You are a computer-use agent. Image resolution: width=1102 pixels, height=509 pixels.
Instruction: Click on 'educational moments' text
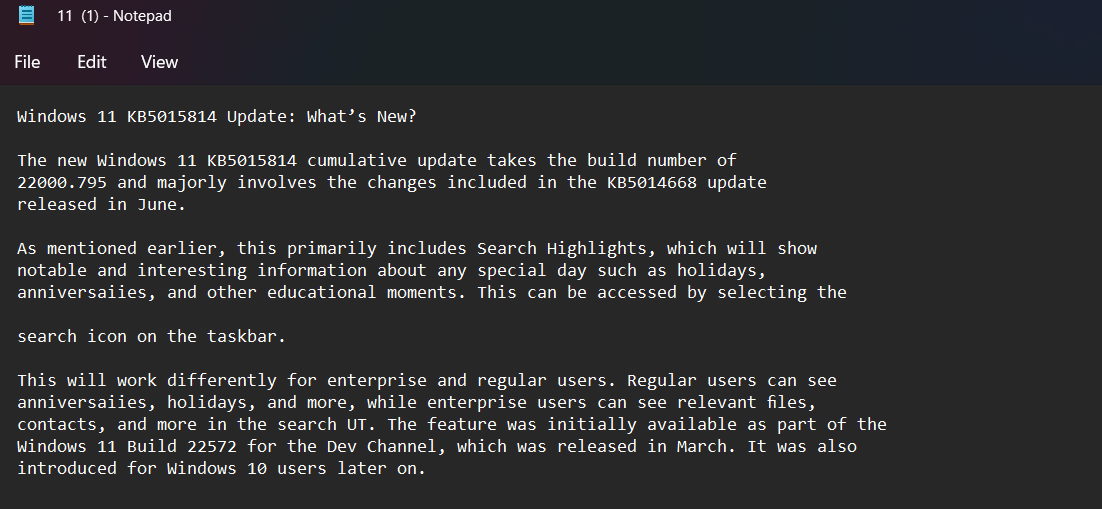pyautogui.click(x=362, y=292)
